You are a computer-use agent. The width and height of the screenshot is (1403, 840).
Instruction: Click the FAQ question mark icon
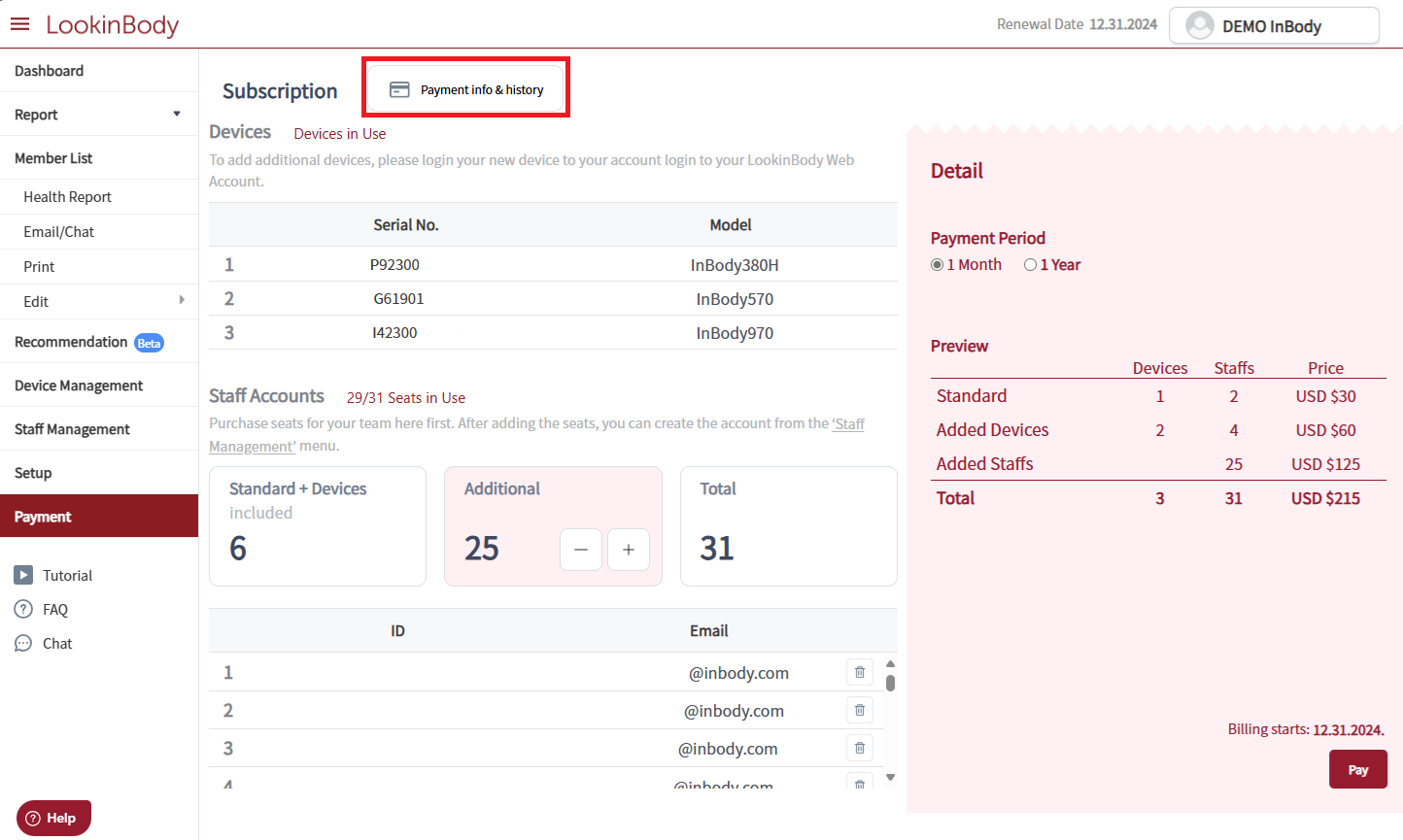click(x=23, y=609)
